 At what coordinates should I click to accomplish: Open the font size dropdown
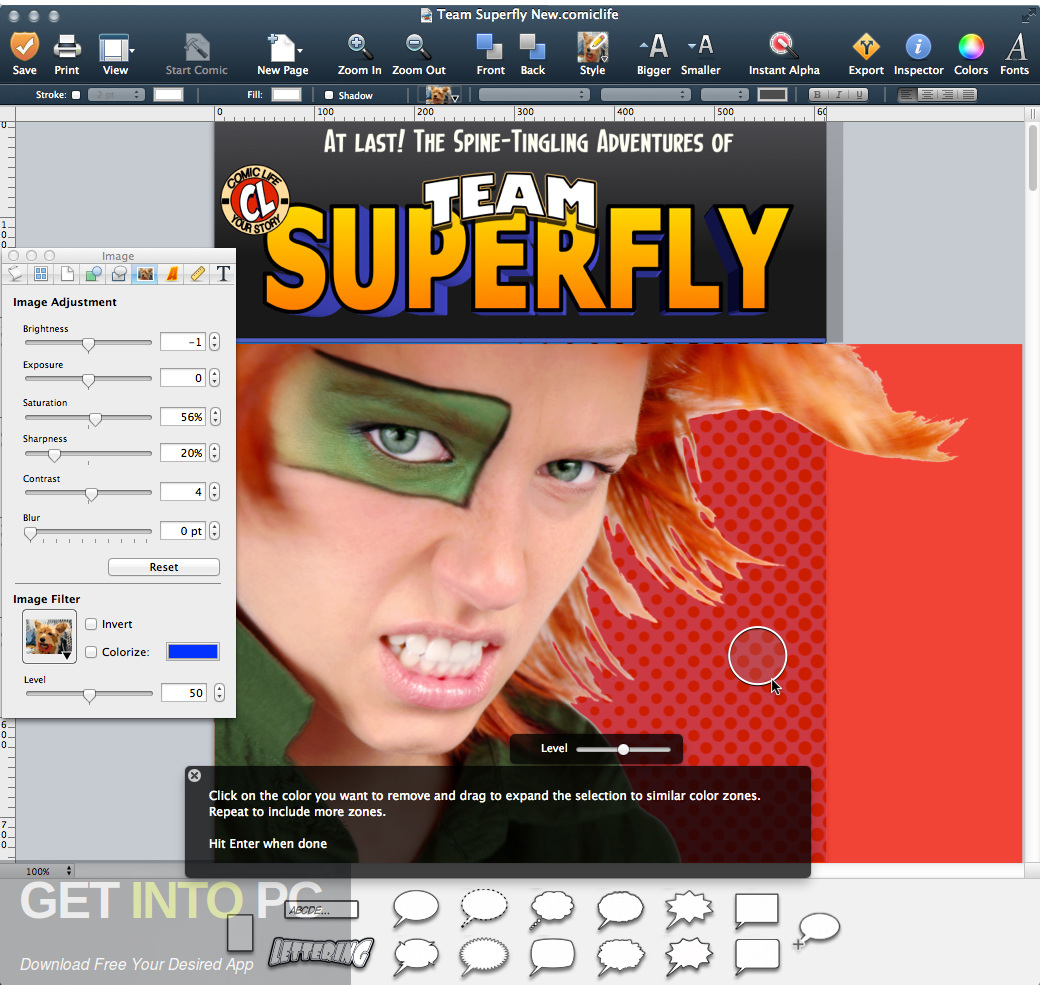click(x=724, y=95)
